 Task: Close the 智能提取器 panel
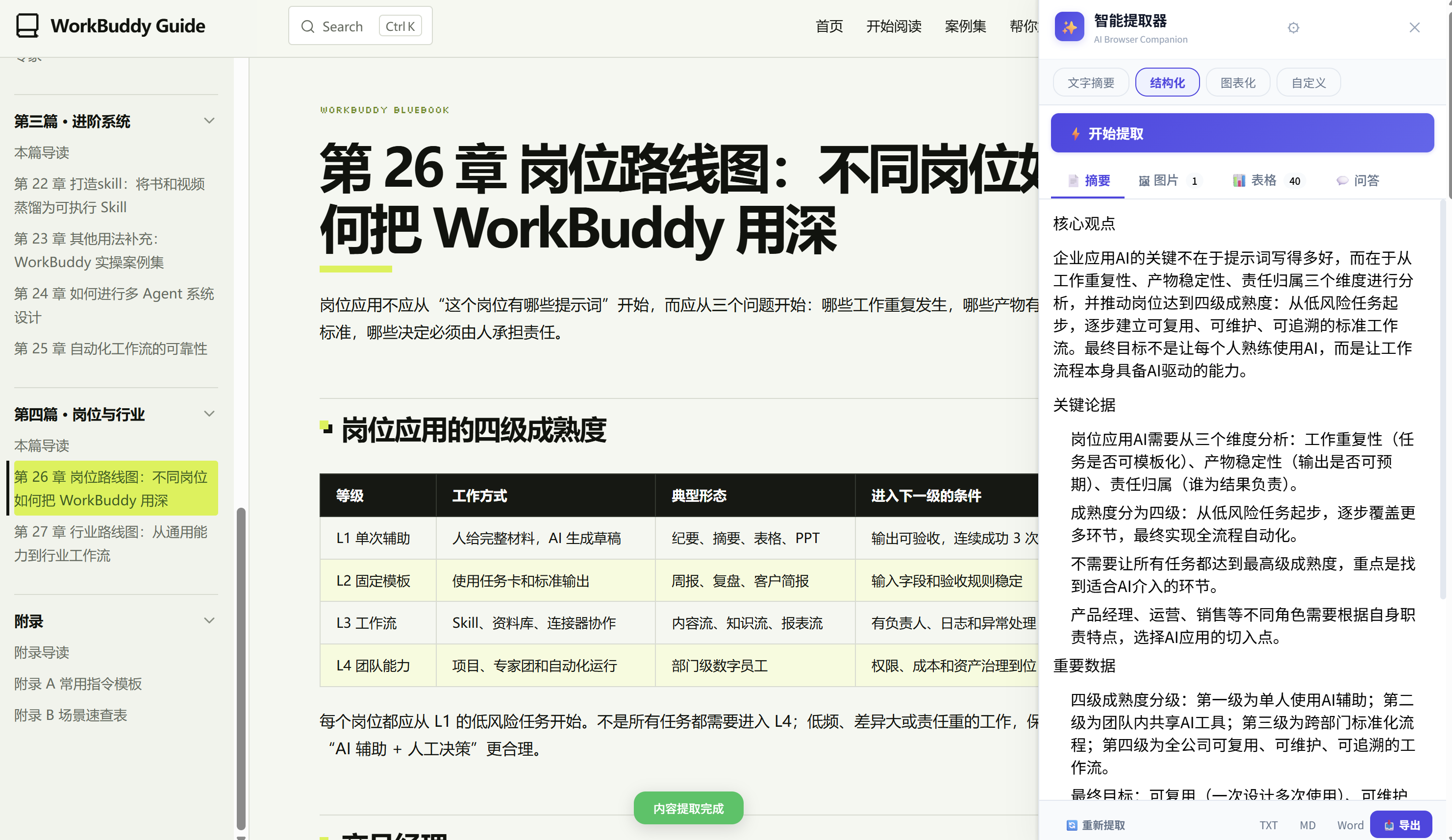[x=1414, y=27]
